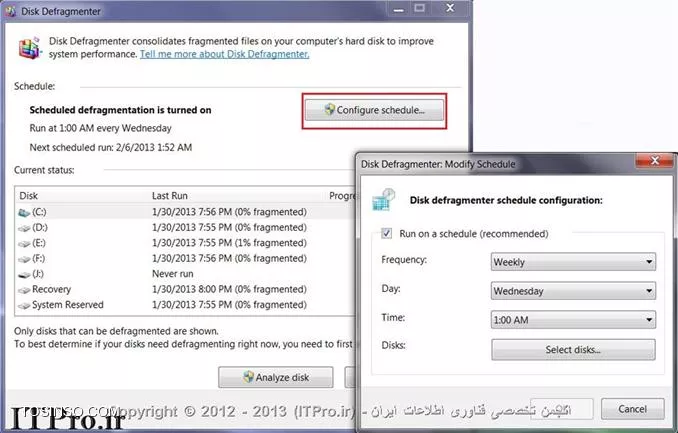Click the Progress column header

click(342, 196)
